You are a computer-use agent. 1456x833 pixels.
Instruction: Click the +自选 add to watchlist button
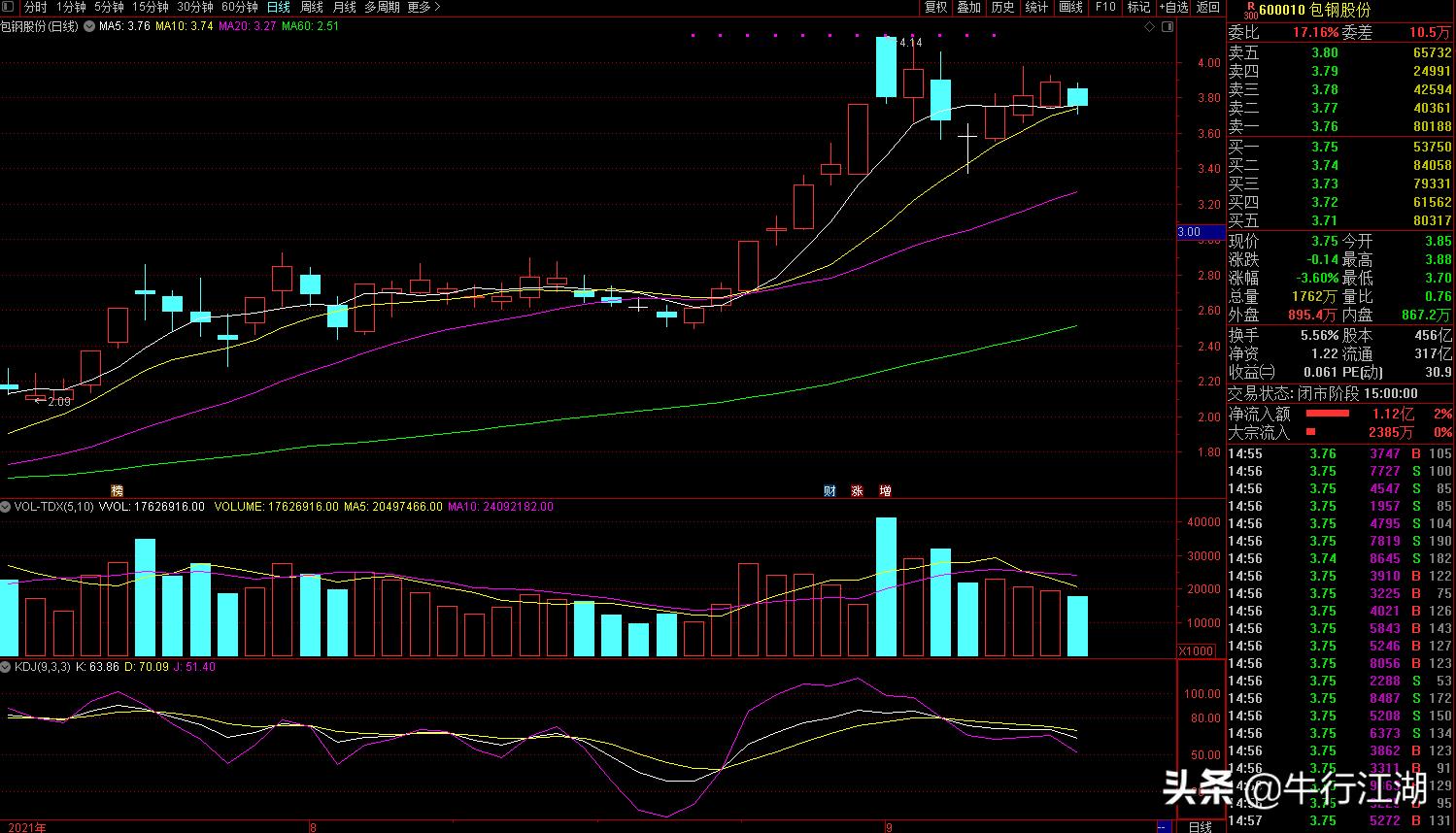1173,7
